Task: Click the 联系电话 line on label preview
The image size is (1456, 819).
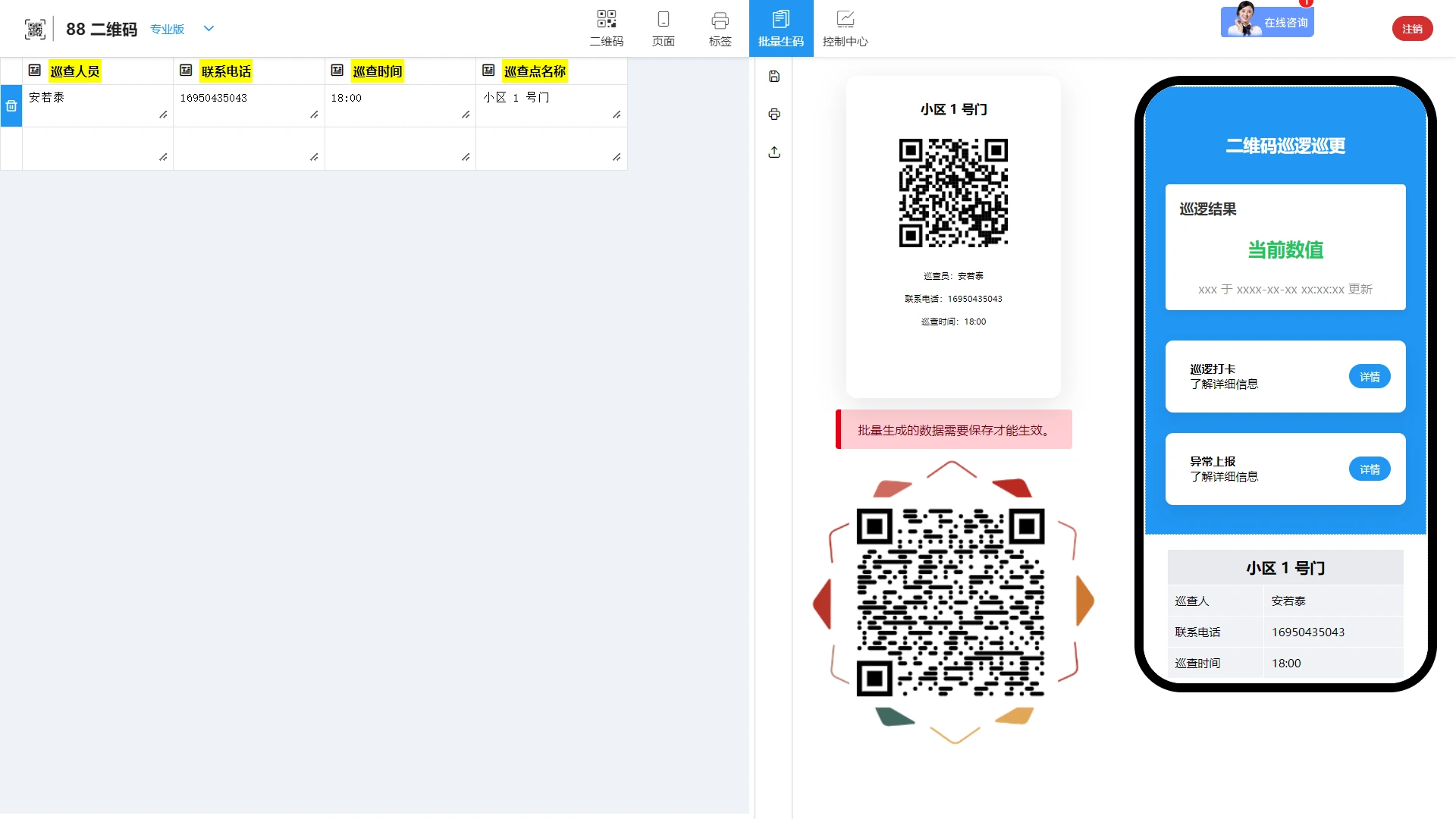Action: 953,299
